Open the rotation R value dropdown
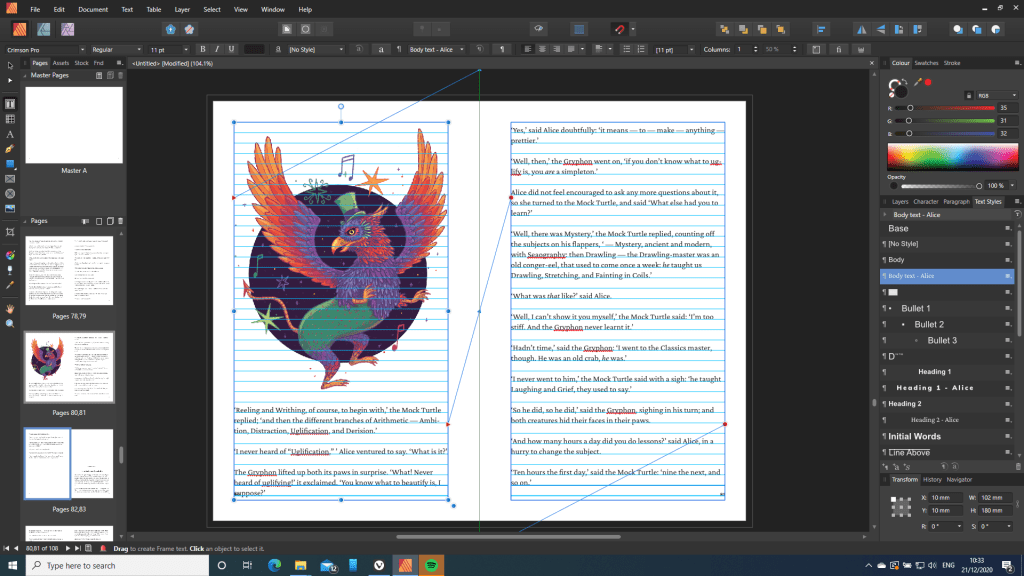1024x576 pixels. (x=959, y=526)
